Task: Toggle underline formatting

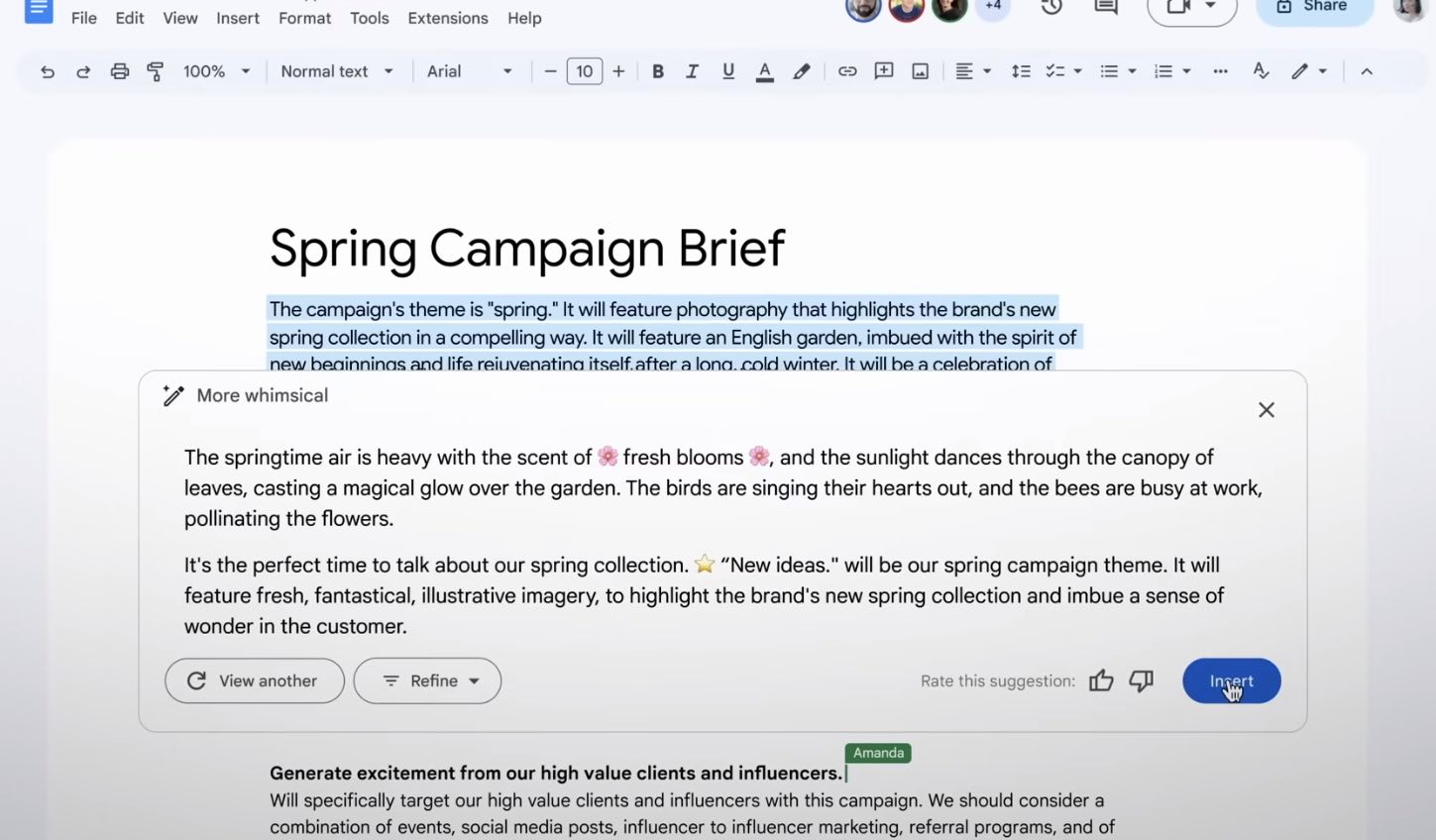Action: tap(728, 71)
